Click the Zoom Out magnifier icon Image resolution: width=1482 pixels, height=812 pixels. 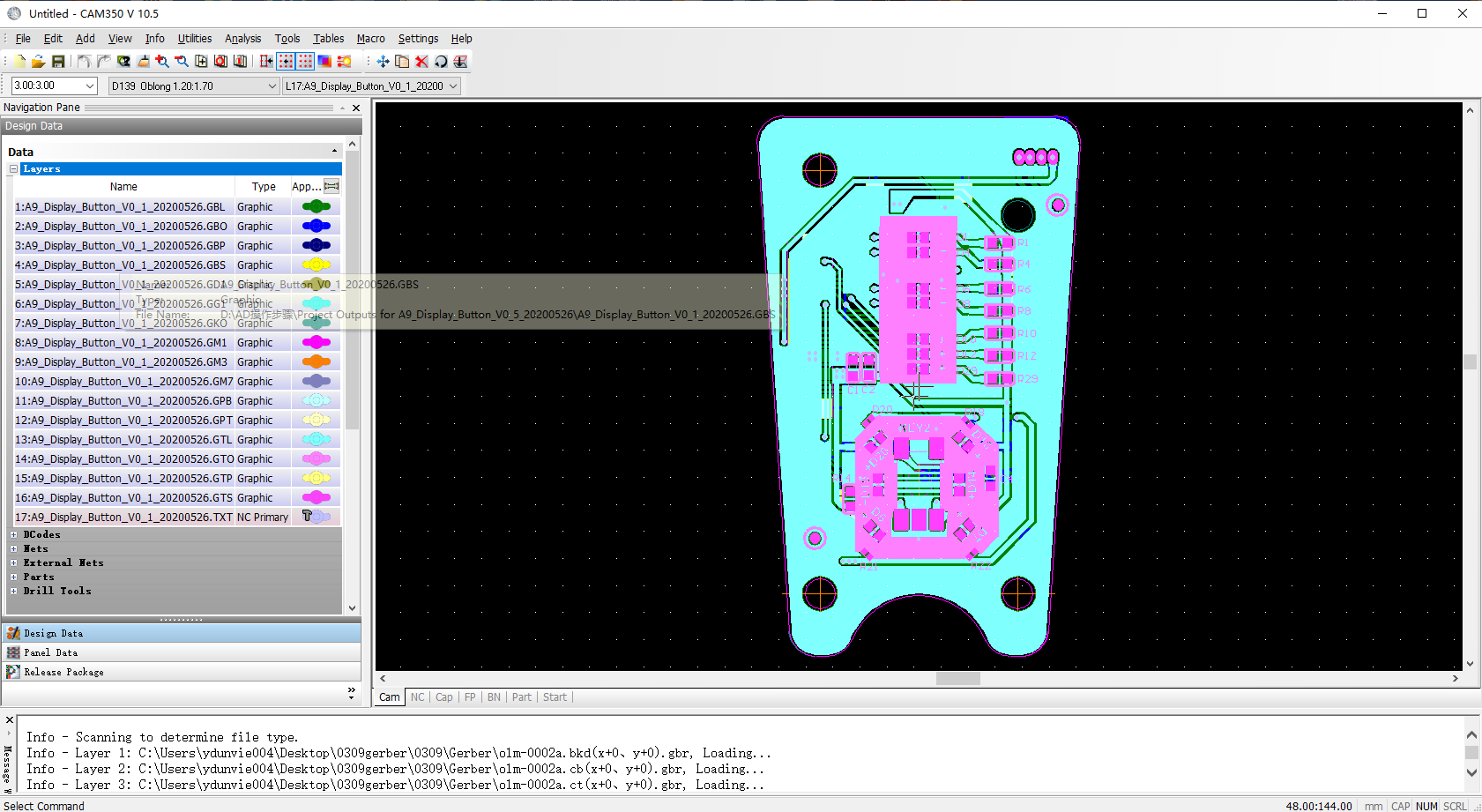point(182,61)
